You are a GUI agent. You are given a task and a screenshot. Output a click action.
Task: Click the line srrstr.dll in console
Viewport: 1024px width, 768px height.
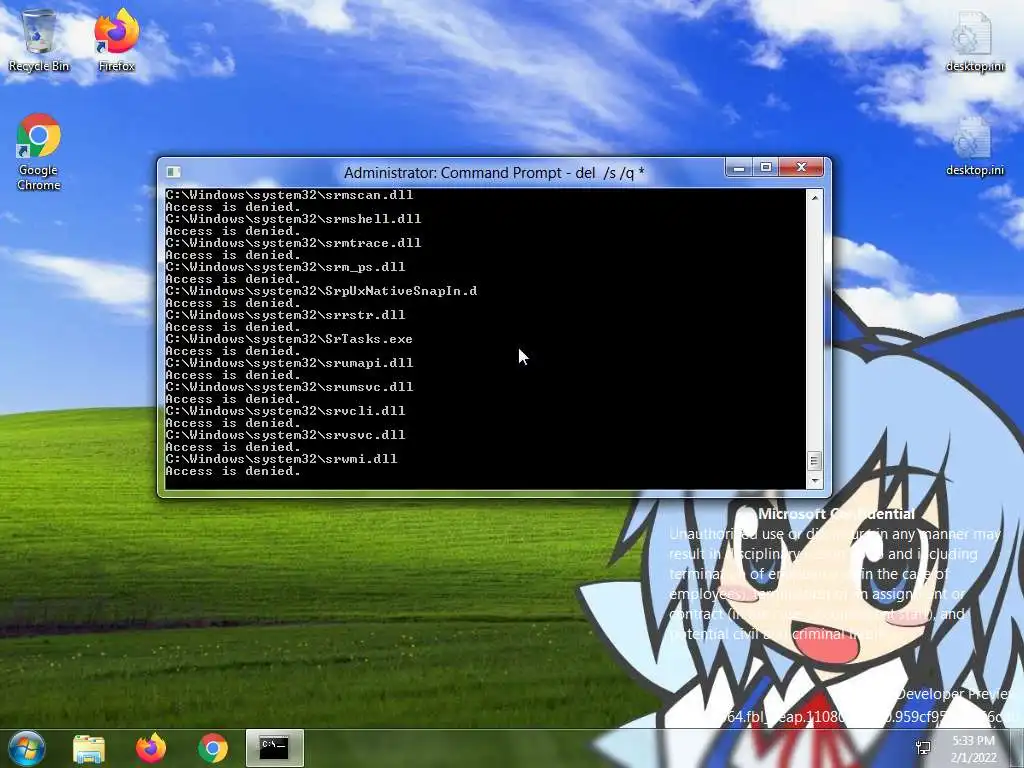[x=285, y=315]
